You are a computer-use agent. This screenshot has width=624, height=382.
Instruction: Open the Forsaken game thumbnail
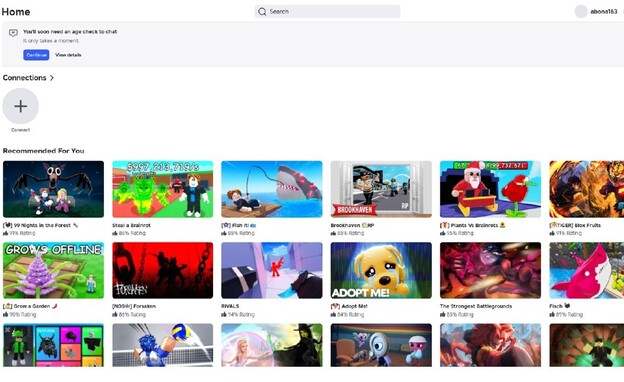click(x=162, y=270)
